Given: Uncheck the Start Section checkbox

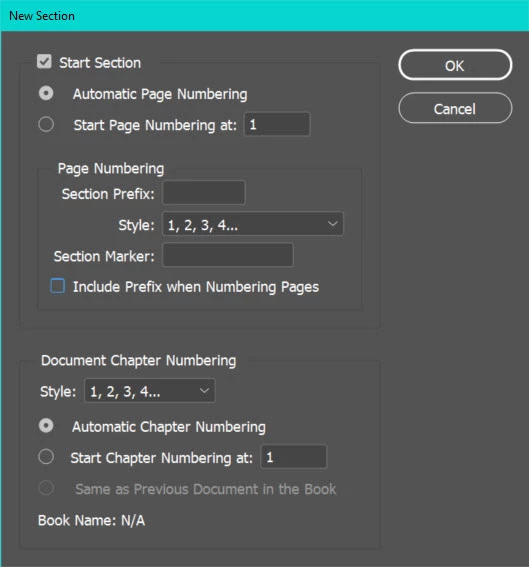Looking at the screenshot, I should 44,62.
